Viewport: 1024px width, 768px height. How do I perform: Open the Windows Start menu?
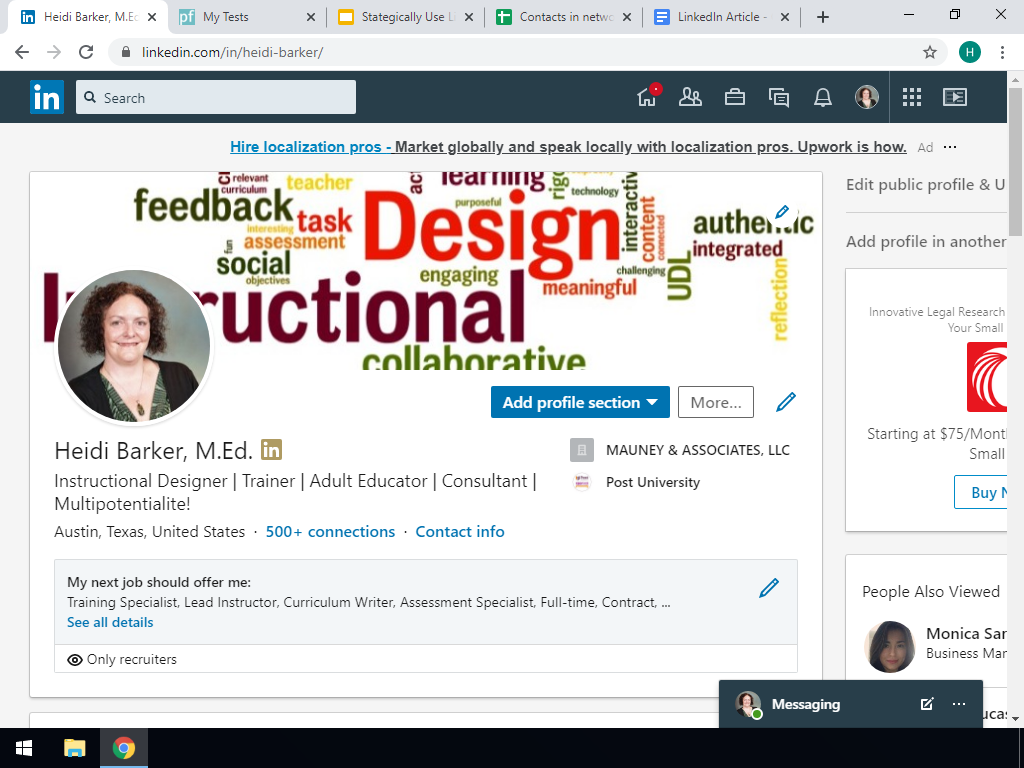[24, 748]
